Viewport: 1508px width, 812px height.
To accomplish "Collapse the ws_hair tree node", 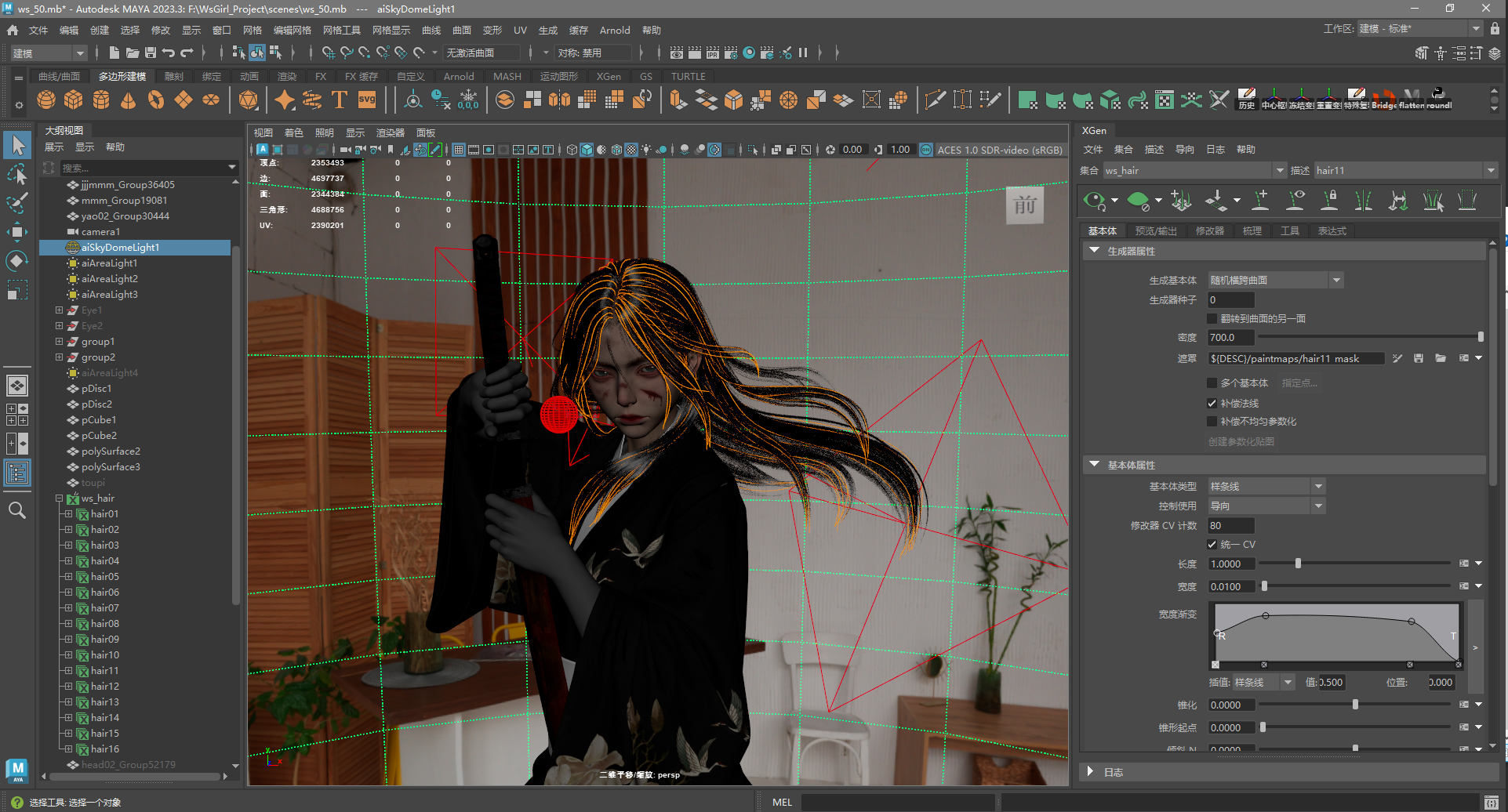I will pyautogui.click(x=59, y=498).
